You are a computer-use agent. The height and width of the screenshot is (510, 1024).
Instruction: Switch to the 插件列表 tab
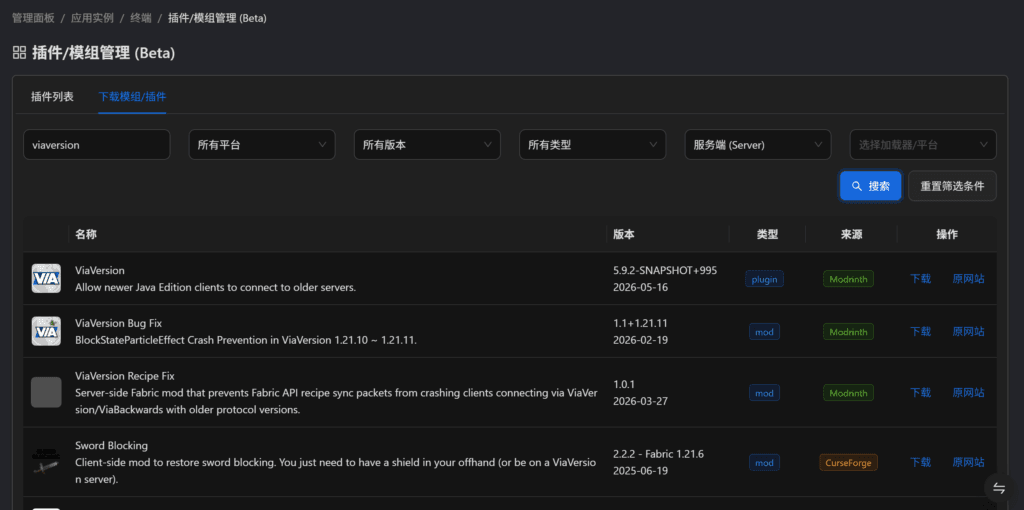click(52, 97)
